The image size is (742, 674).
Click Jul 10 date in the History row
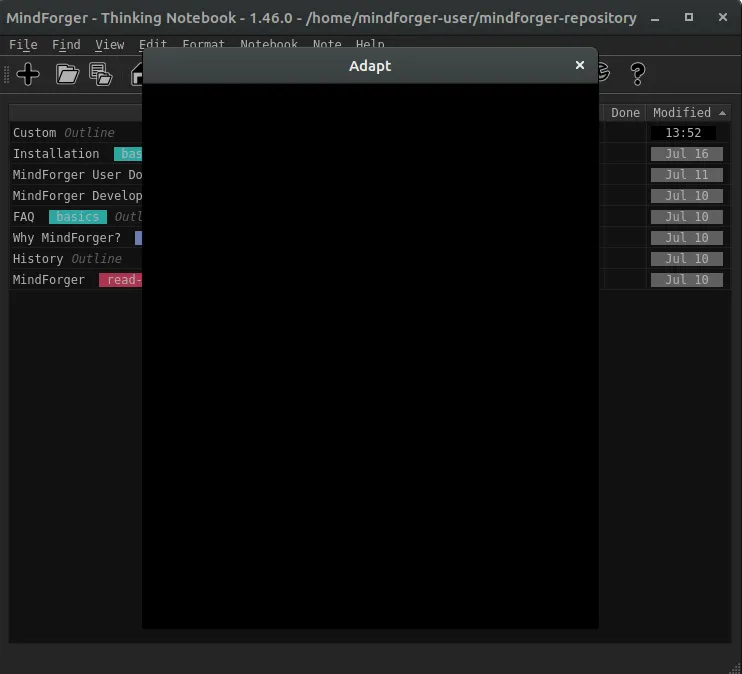click(x=687, y=258)
